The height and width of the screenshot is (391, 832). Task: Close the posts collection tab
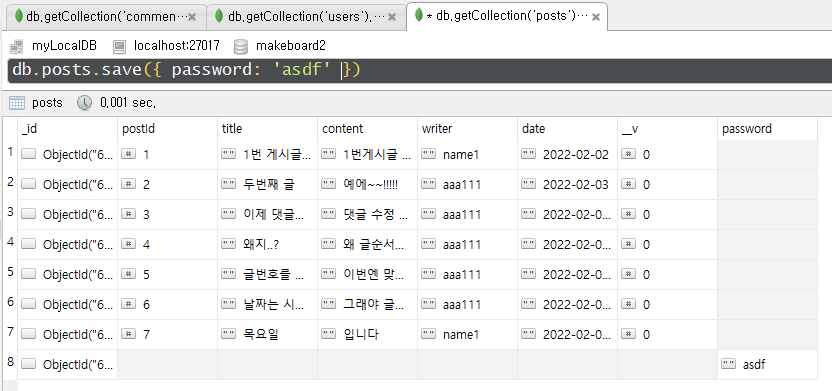[596, 16]
